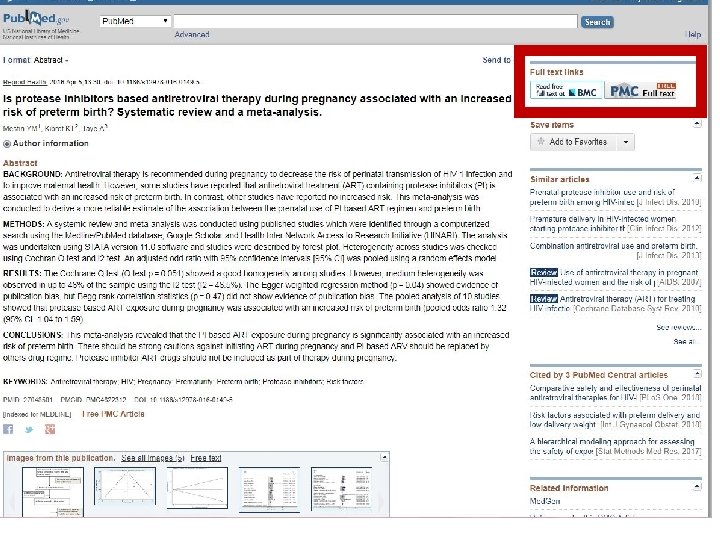This screenshot has height=540, width=720.
Task: Open the BMC read free full text link
Action: pos(566,90)
